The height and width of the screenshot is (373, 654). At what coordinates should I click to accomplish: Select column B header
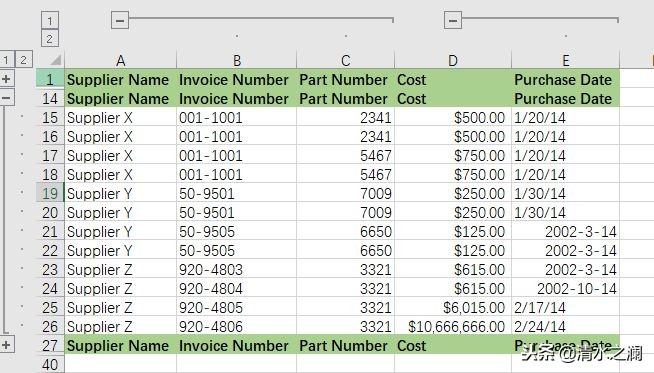(x=236, y=60)
